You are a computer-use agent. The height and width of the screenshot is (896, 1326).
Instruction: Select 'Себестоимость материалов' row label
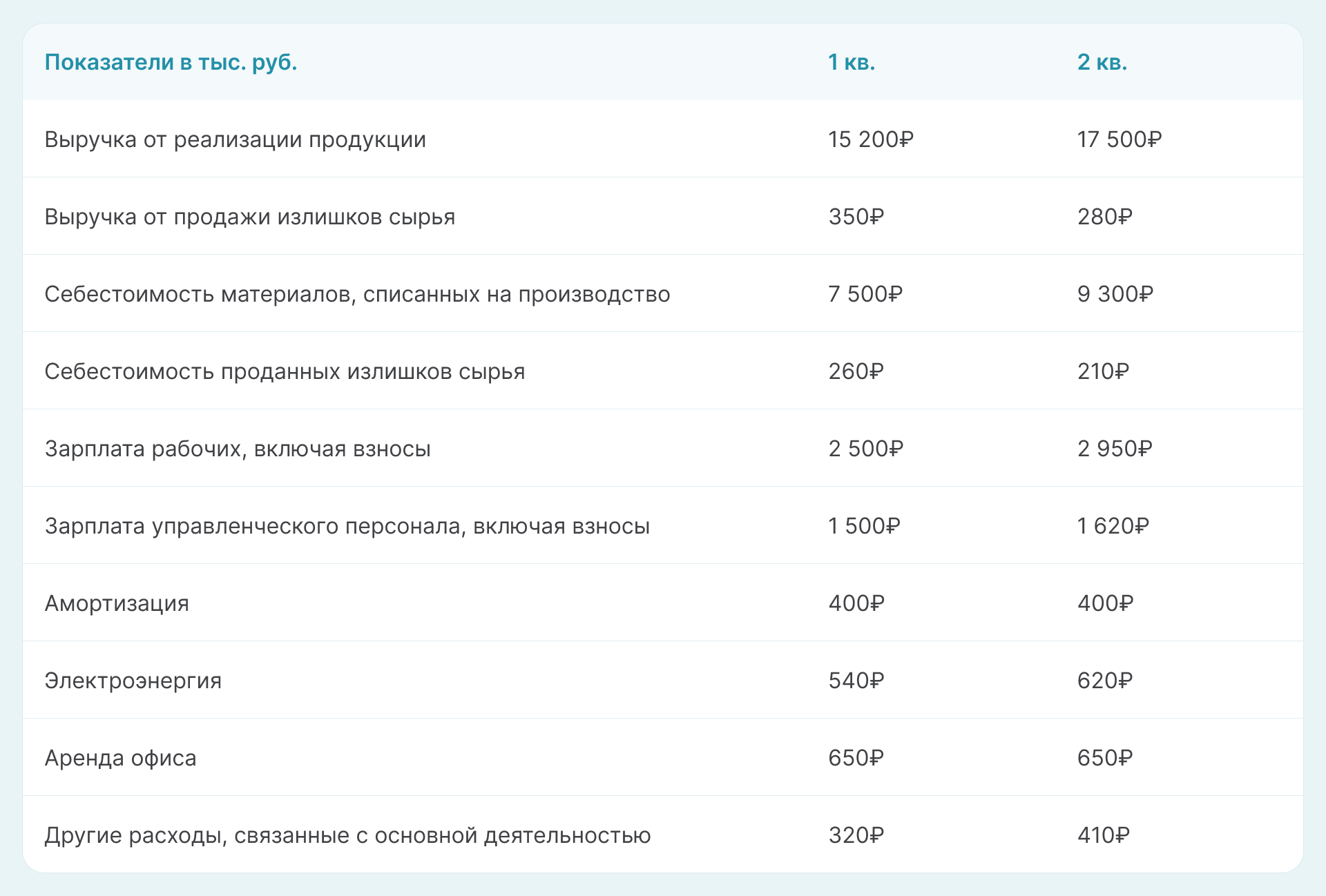(x=357, y=294)
